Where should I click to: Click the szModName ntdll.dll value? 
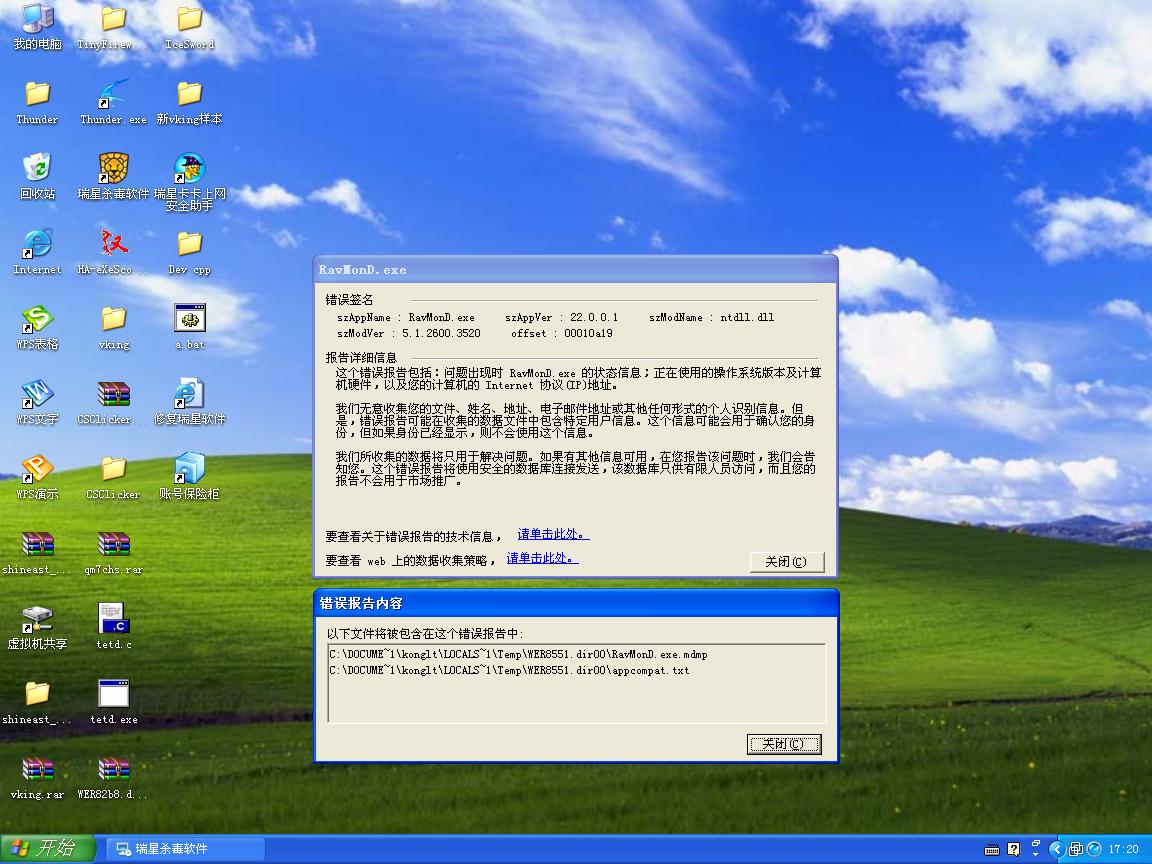pos(747,317)
